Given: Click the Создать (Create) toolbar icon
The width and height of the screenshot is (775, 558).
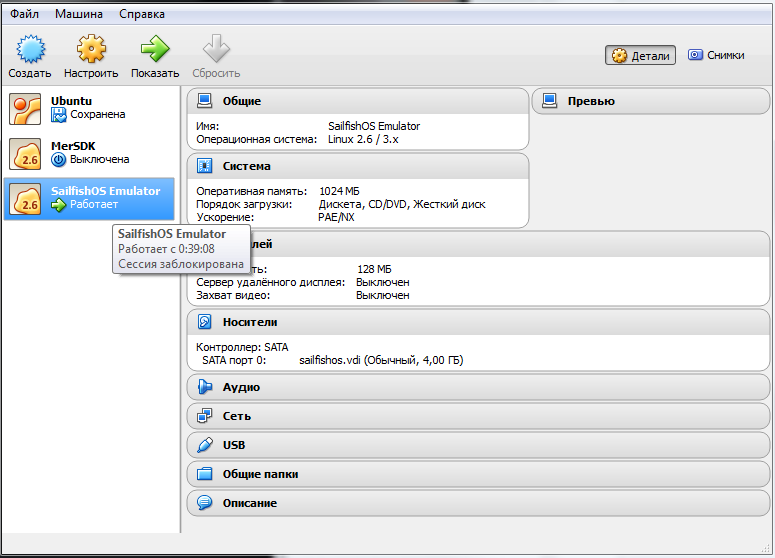Looking at the screenshot, I should 30,49.
